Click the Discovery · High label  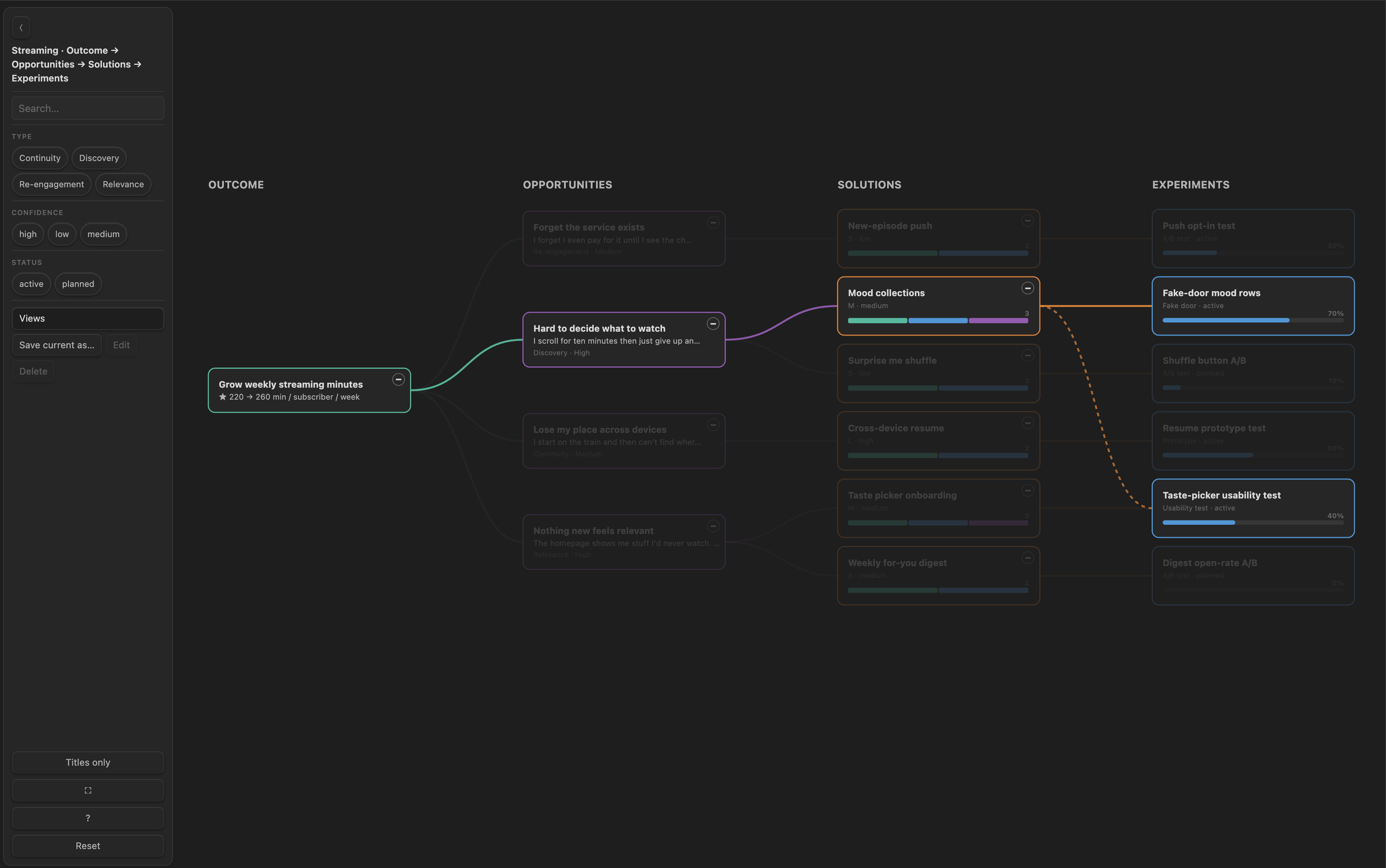(561, 353)
